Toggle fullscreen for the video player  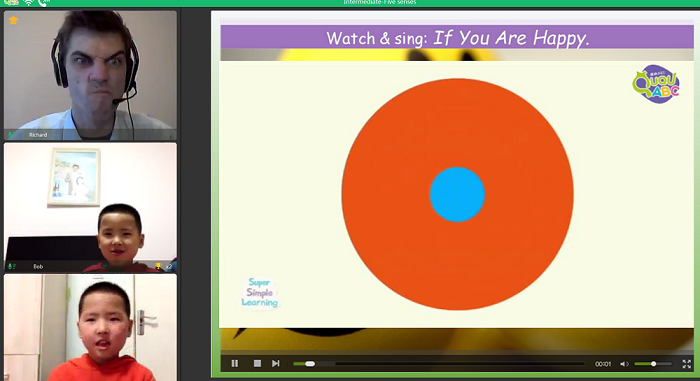pos(687,364)
